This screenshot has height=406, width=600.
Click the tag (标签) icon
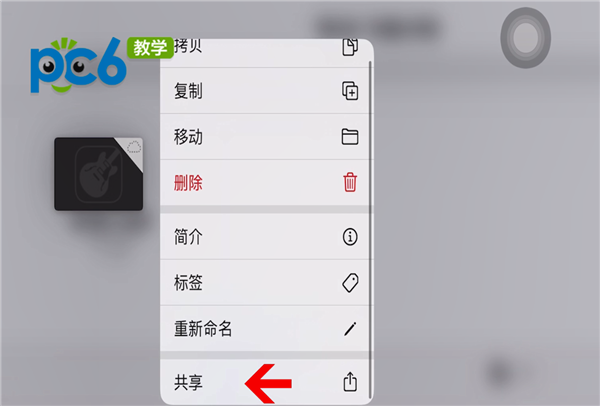coord(350,283)
